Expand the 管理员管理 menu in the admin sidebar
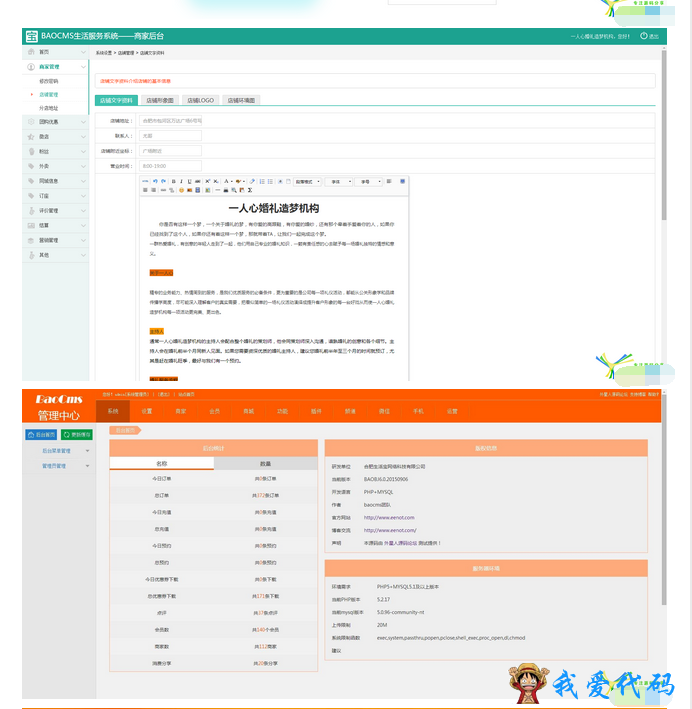 tap(87, 466)
